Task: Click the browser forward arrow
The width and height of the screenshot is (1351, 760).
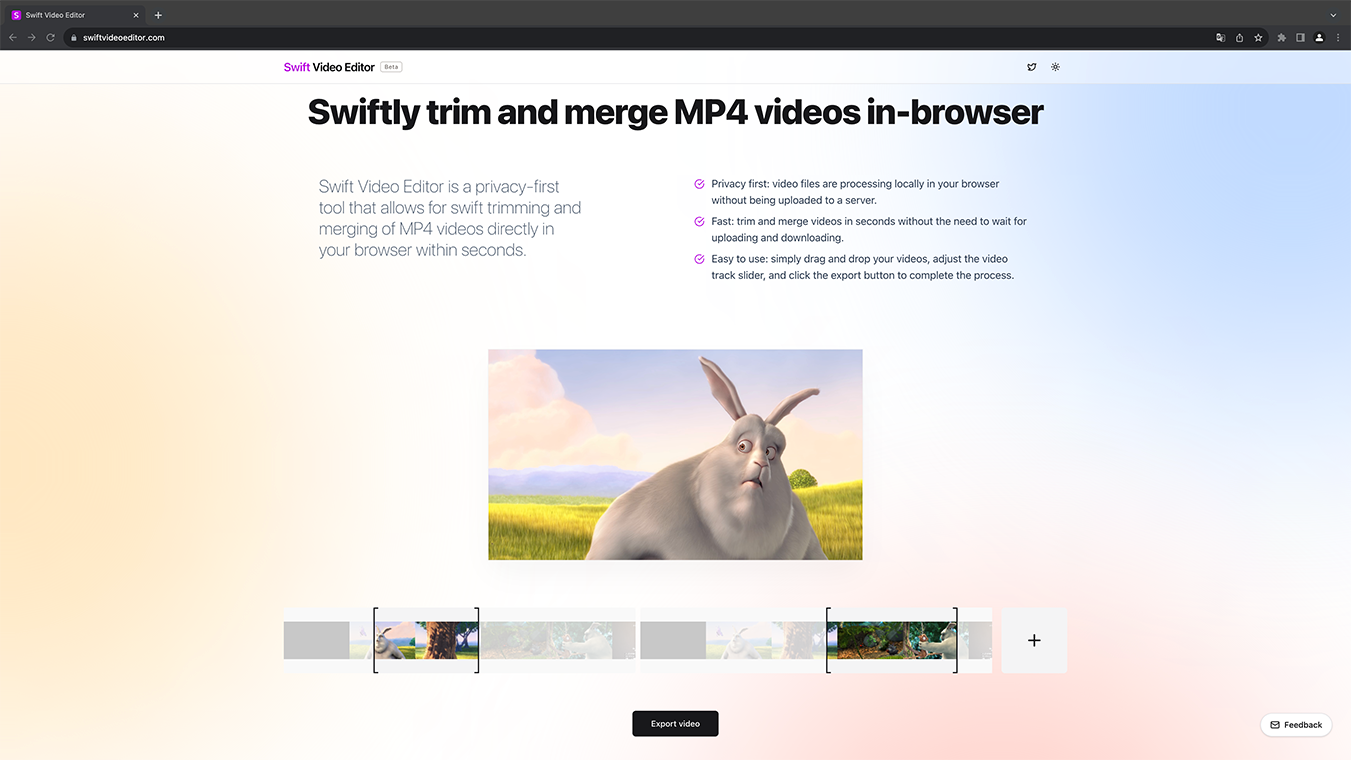Action: pos(32,37)
